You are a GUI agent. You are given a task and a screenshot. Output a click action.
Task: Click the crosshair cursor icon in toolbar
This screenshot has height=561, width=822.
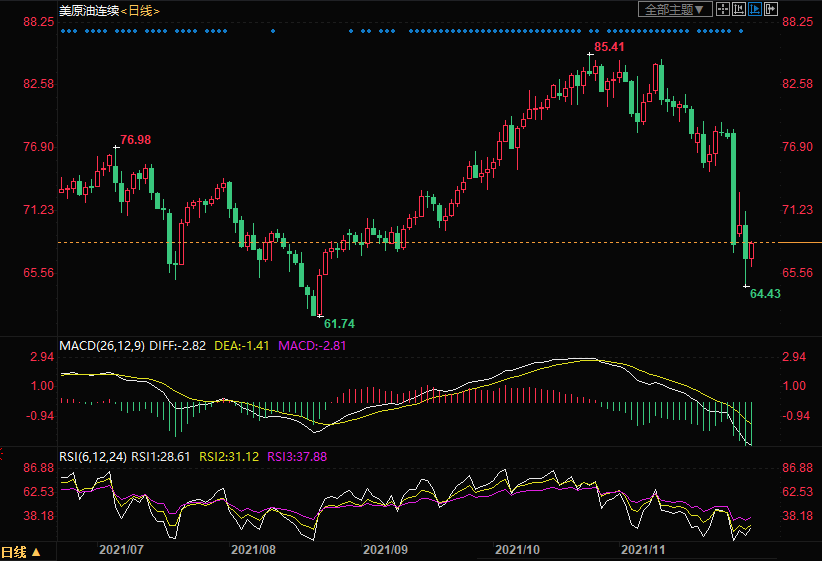tap(725, 9)
